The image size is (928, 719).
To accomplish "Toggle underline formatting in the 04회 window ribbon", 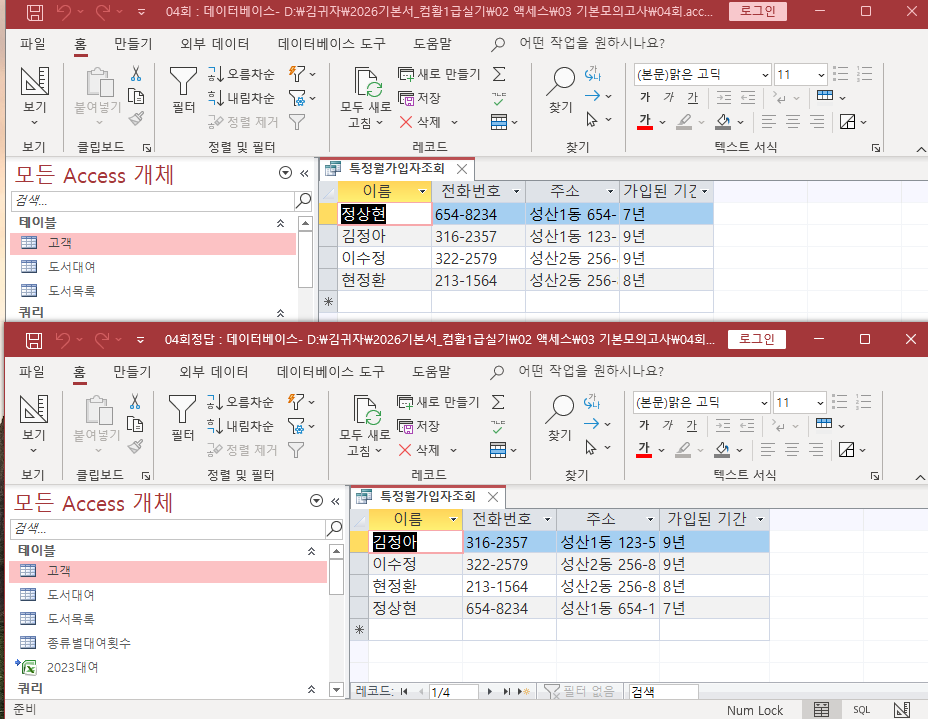I will 693,97.
